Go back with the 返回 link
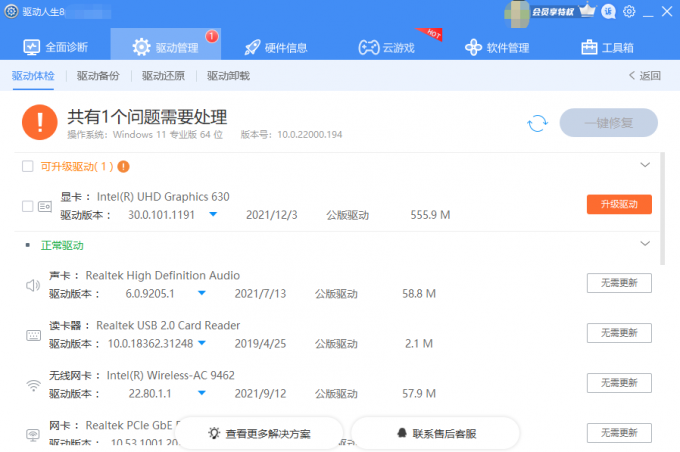The width and height of the screenshot is (680, 452). [644, 76]
